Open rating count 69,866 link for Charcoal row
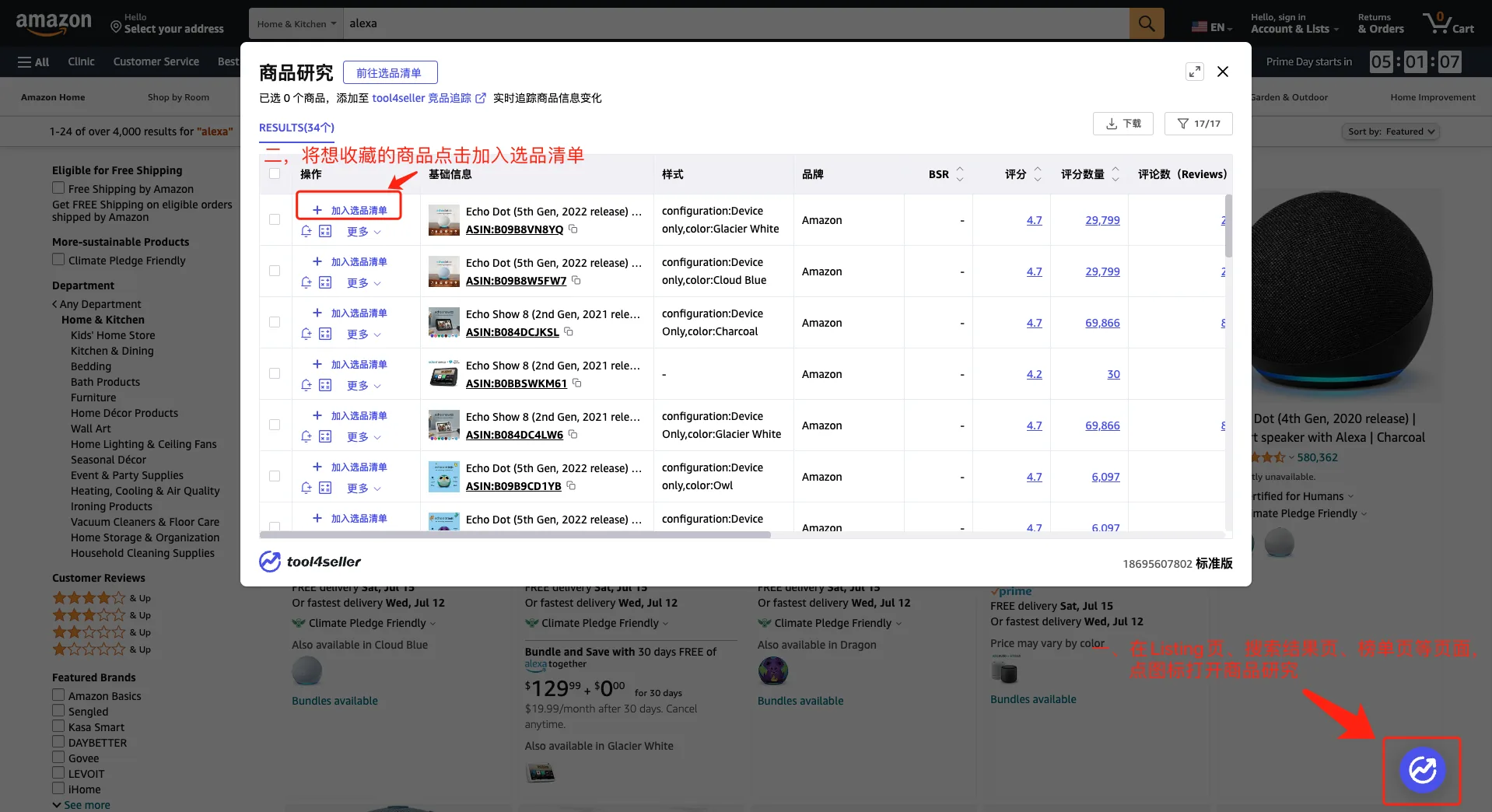1492x812 pixels. 1102,323
